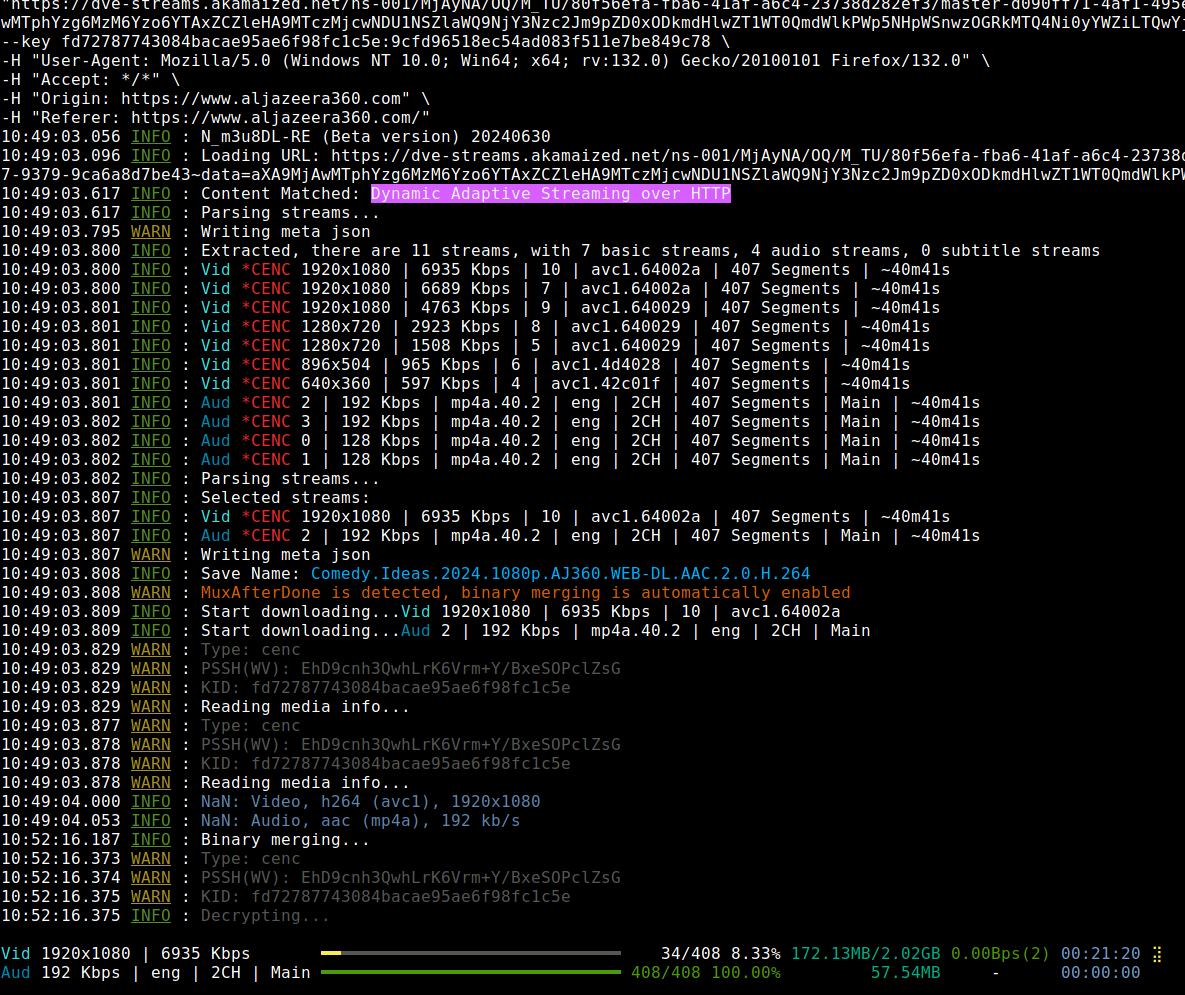This screenshot has width=1185, height=995.
Task: Click the save name 'Comedy.Ideas.2024.1080p.AJ360.WEB-DL.AAC.2.0.H.264'
Action: pos(560,573)
